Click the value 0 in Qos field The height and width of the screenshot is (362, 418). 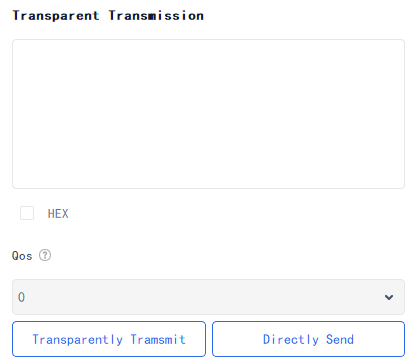[21, 297]
